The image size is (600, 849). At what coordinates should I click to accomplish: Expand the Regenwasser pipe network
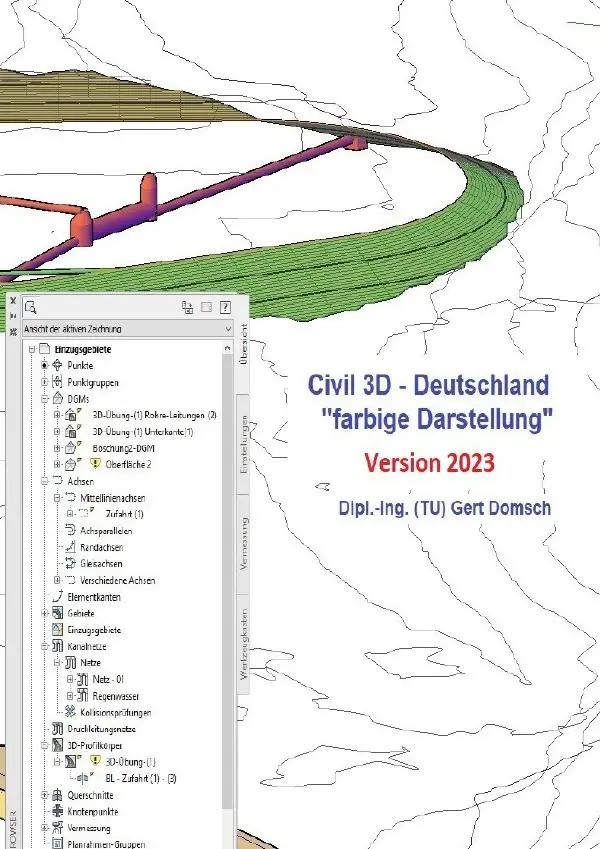[70, 695]
